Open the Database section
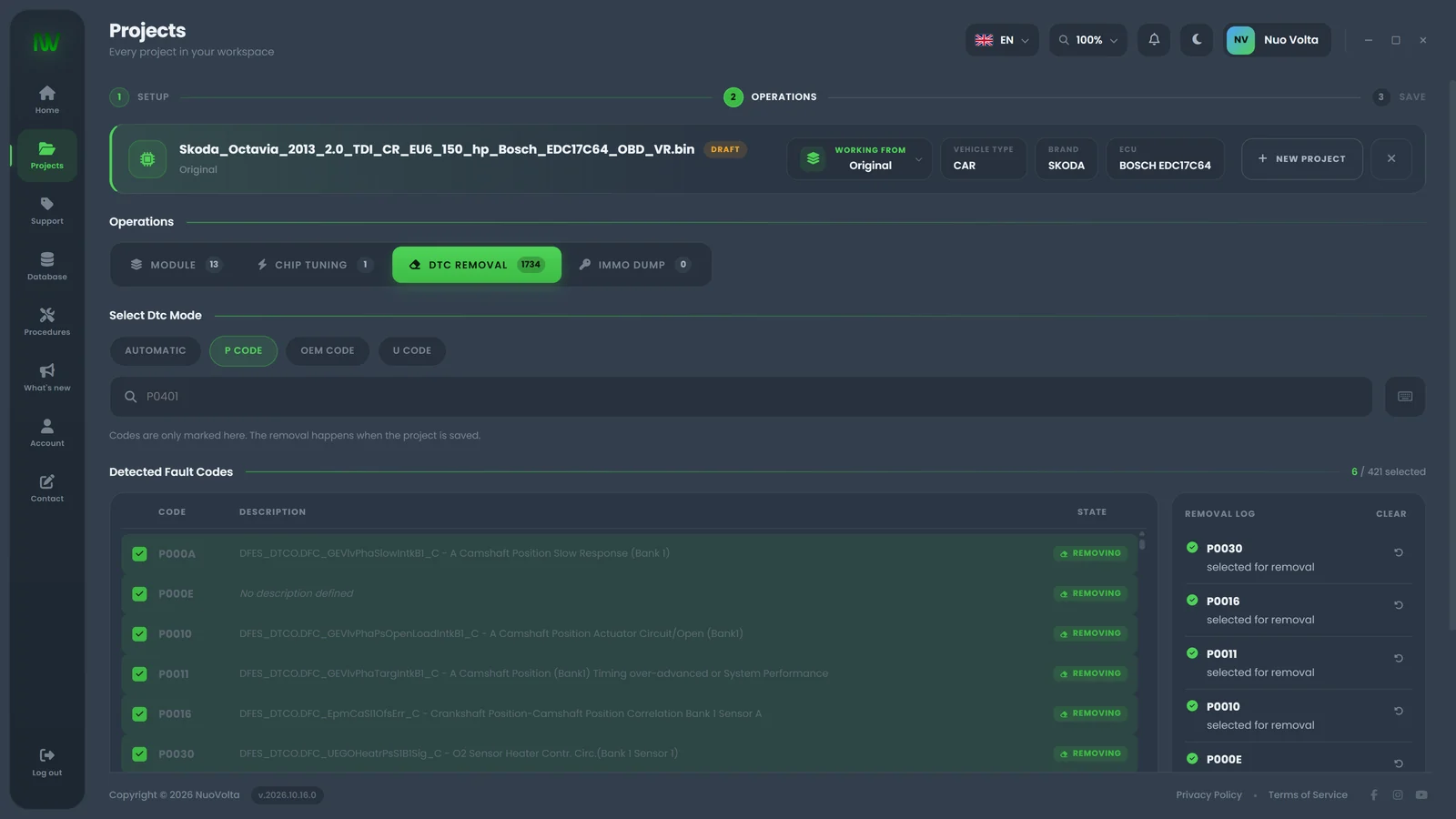The image size is (1456, 819). coord(46,267)
